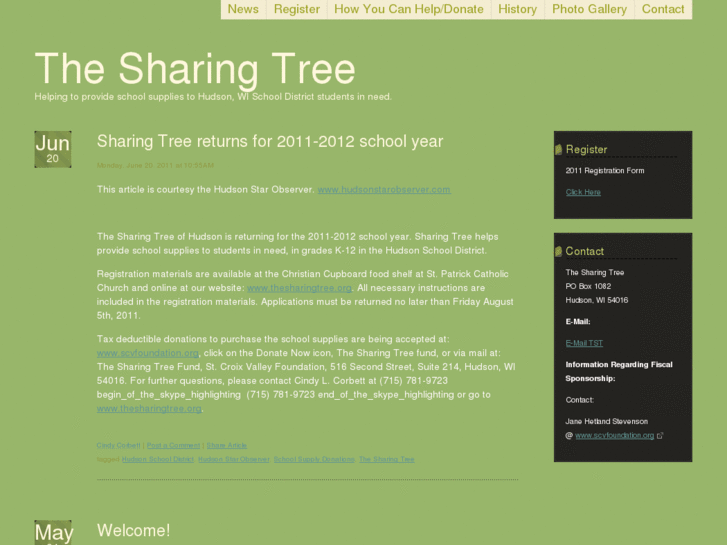Click 'Hudson, WI 54016' address line
727x545 pixels.
tap(597, 300)
